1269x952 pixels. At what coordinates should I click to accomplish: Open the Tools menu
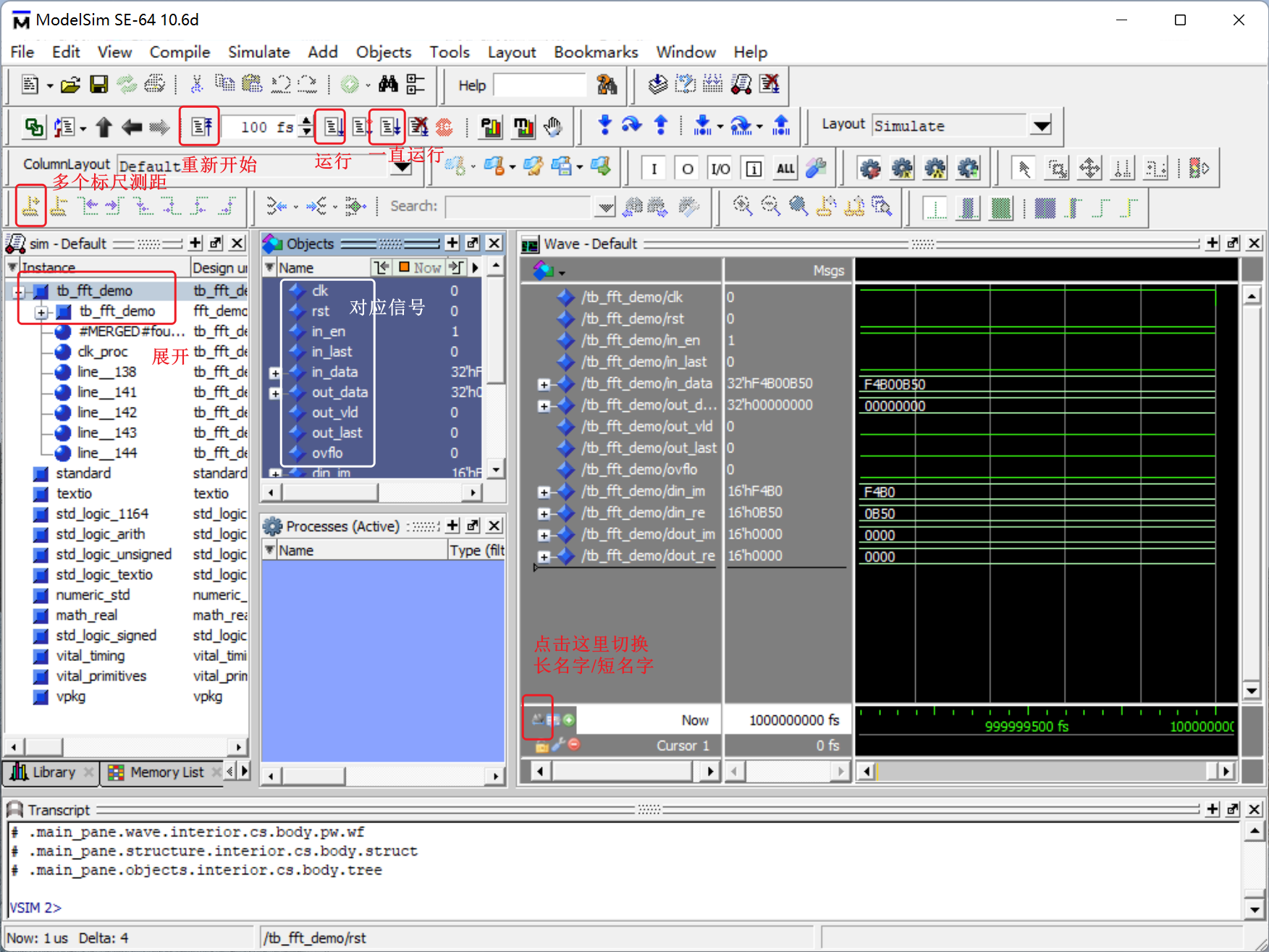point(449,52)
